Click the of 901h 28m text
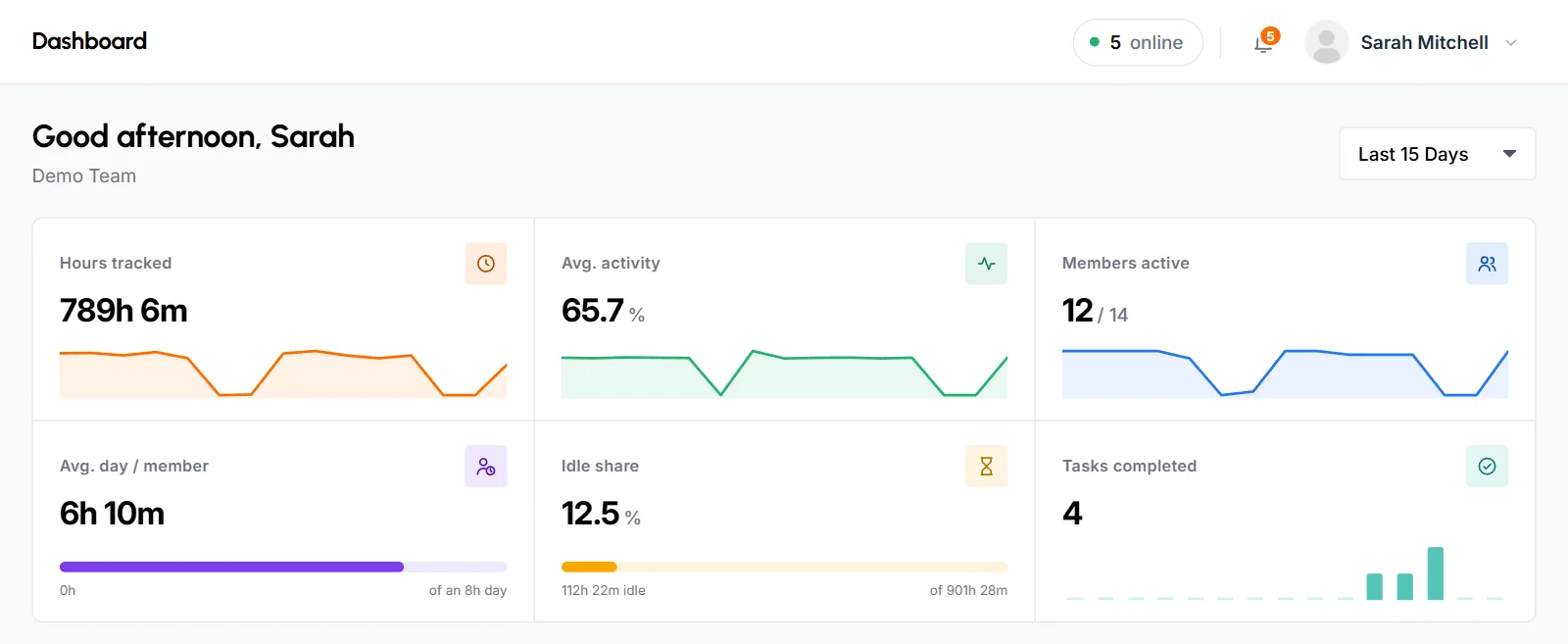This screenshot has width=1568, height=644. [x=968, y=590]
